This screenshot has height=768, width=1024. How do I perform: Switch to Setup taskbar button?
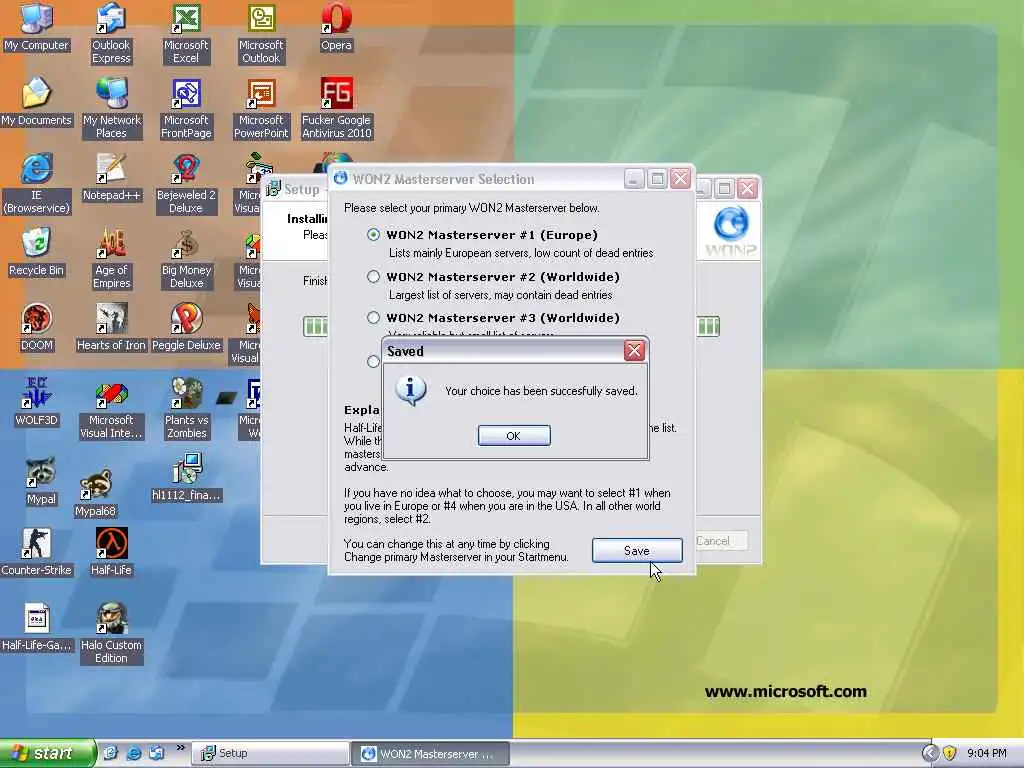coord(270,754)
